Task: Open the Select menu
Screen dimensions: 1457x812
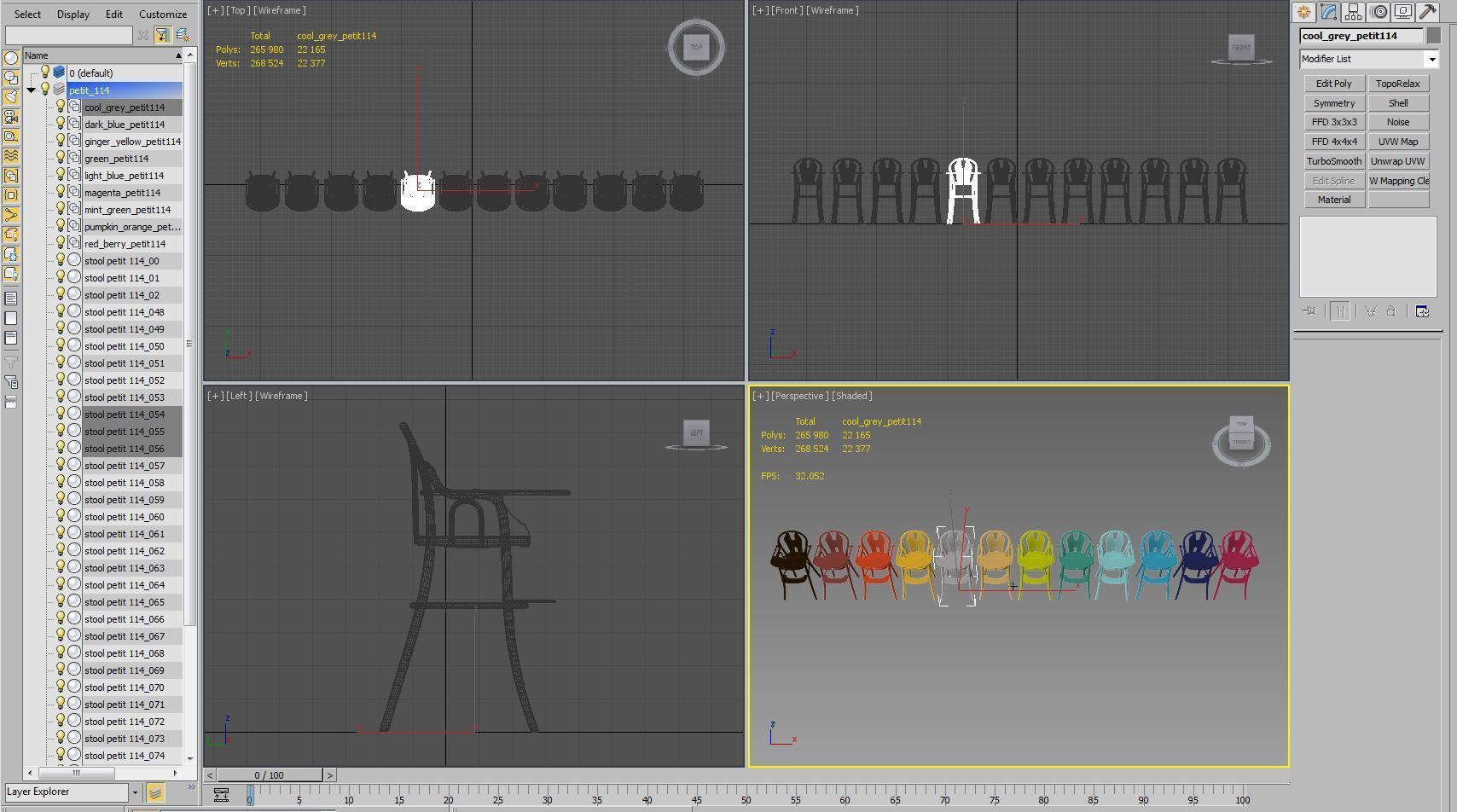Action: click(27, 14)
